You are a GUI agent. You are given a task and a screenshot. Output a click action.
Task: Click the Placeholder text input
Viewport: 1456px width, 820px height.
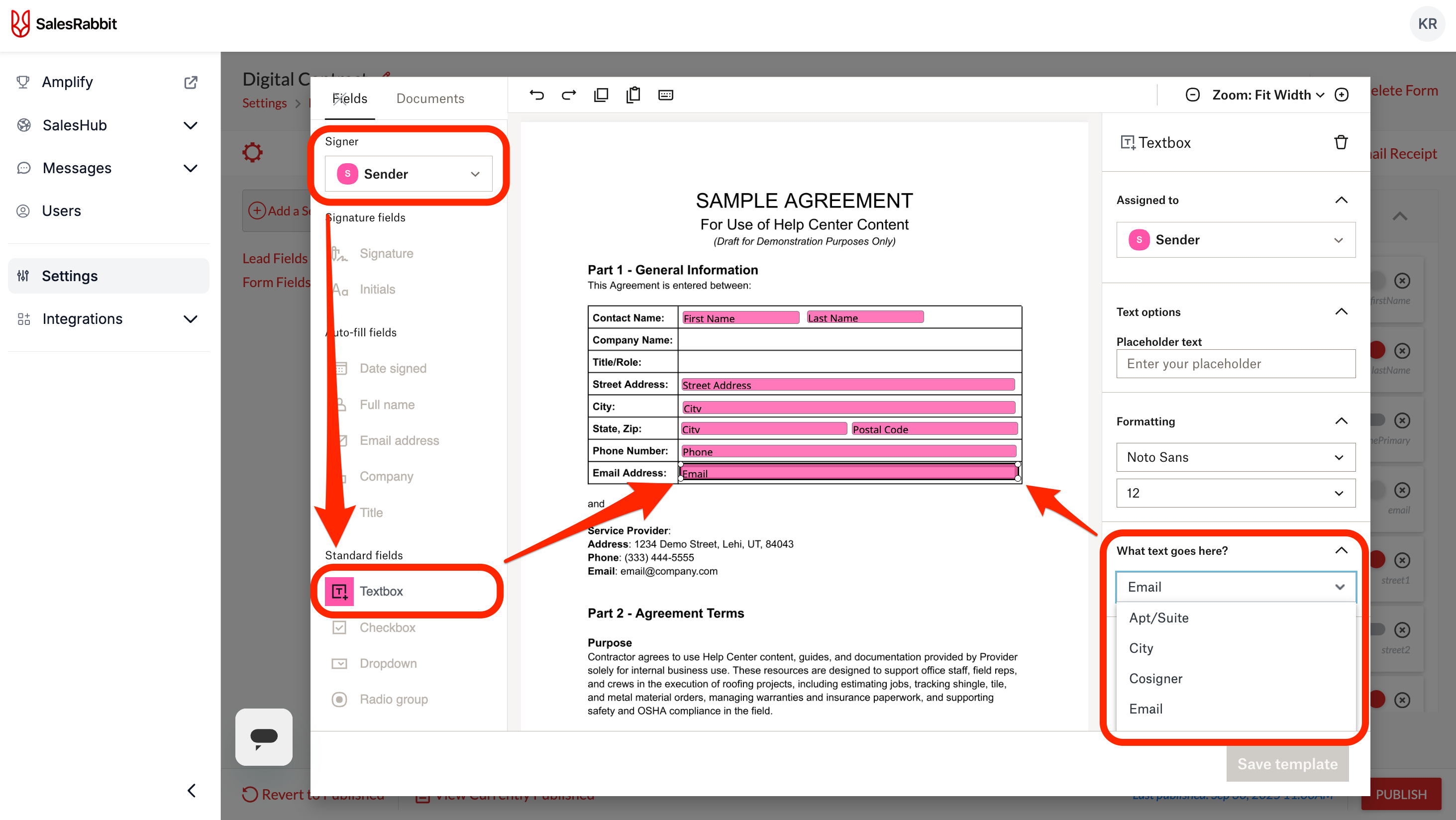tap(1236, 363)
